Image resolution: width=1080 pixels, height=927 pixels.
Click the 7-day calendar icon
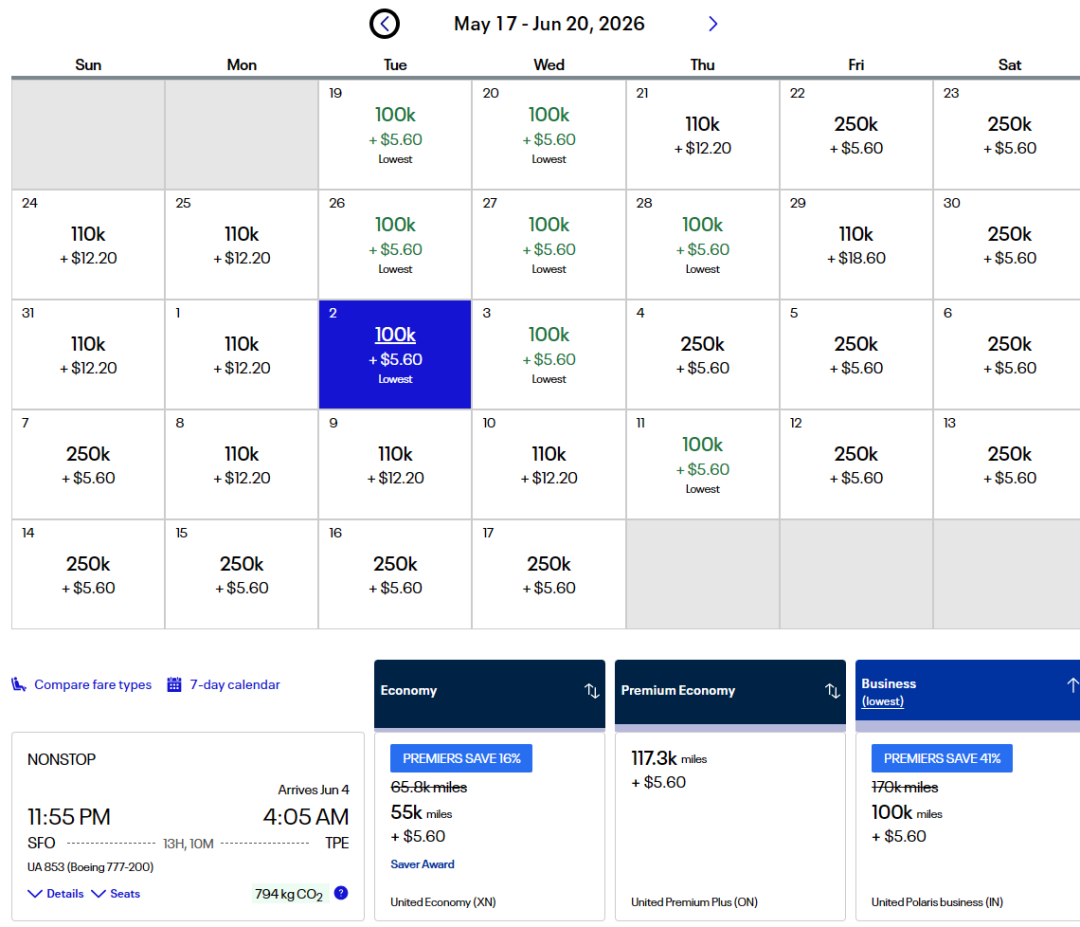coord(174,685)
